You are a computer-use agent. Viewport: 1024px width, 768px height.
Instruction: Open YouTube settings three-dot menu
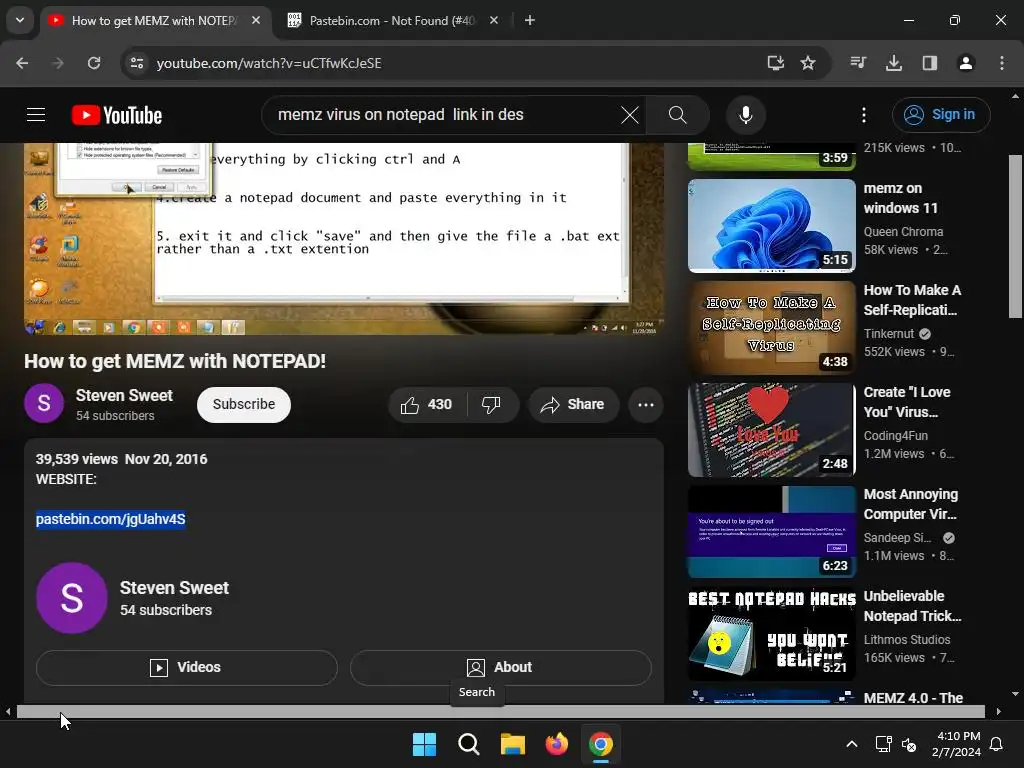[x=863, y=115]
